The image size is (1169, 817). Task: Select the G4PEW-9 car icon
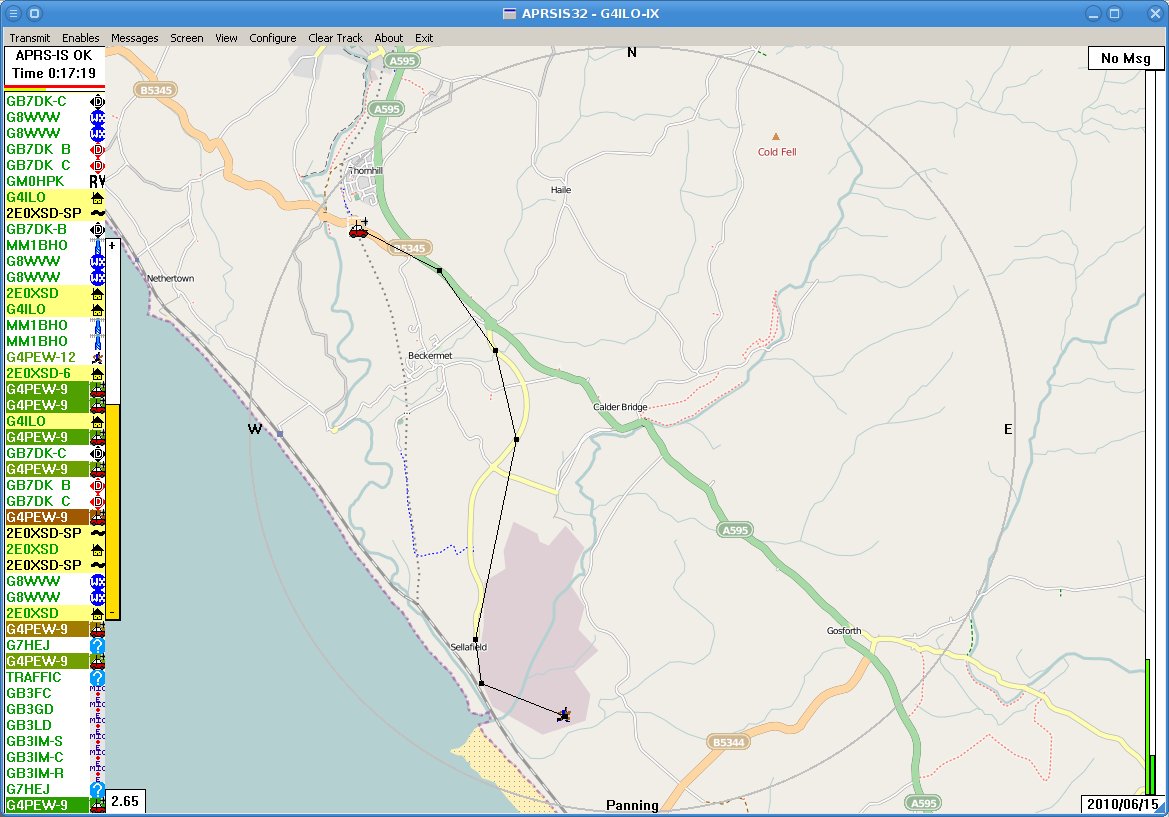pyautogui.click(x=96, y=390)
